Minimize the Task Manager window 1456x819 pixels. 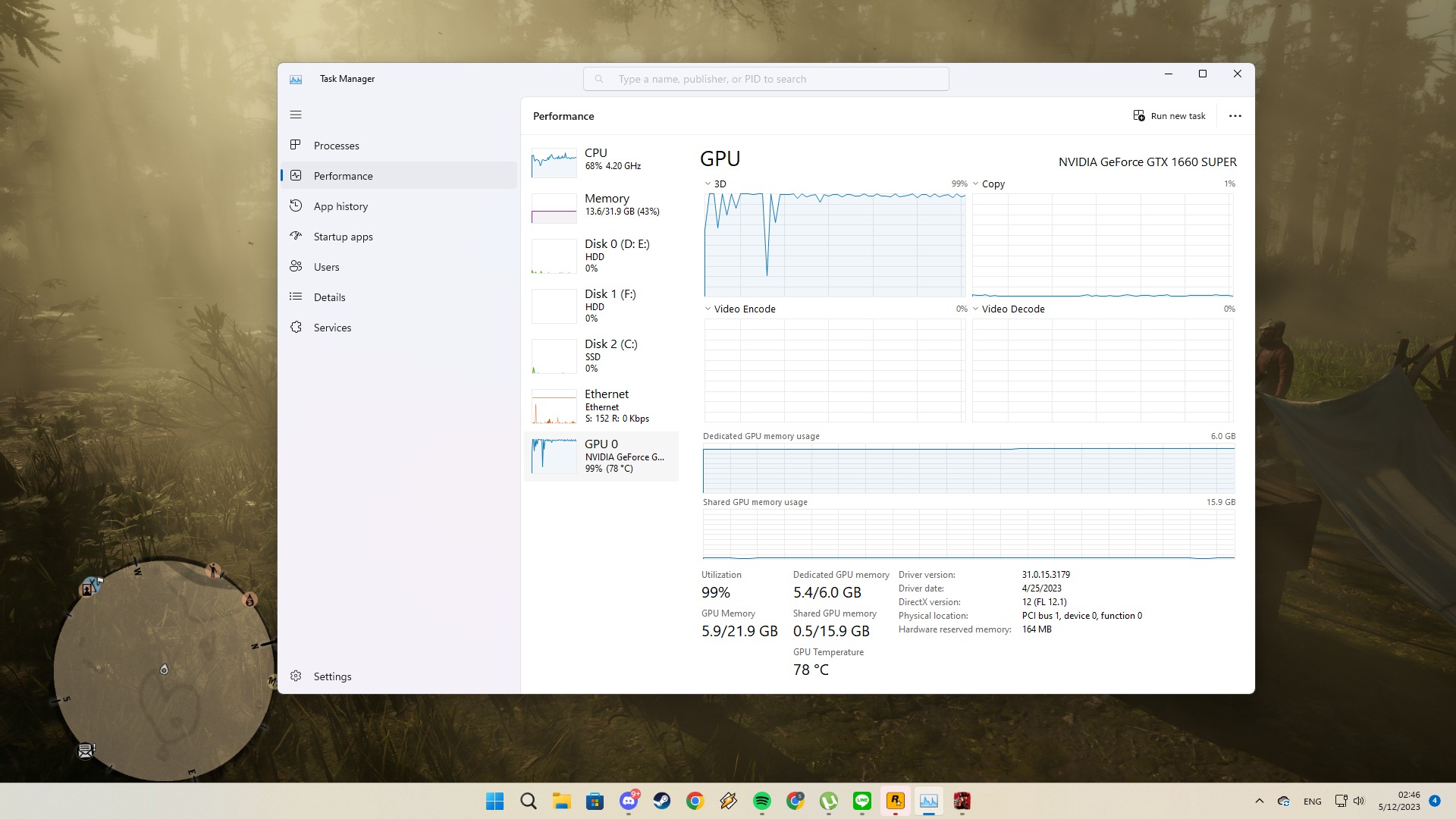1169,74
